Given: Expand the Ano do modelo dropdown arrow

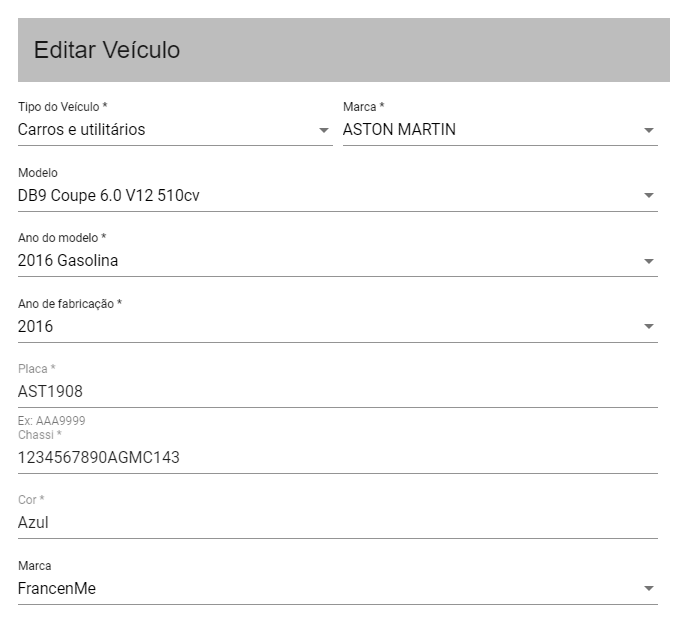Looking at the screenshot, I should click(649, 261).
